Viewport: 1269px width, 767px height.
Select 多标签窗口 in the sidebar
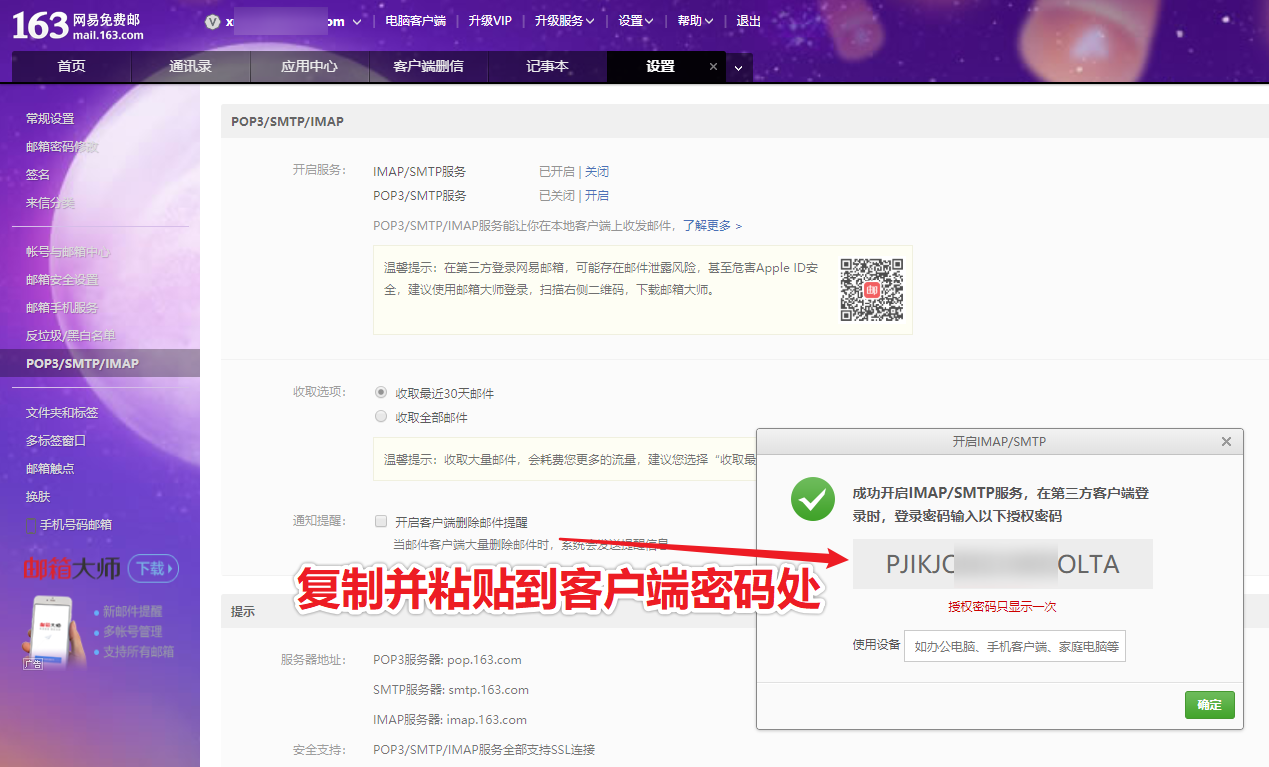(56, 441)
